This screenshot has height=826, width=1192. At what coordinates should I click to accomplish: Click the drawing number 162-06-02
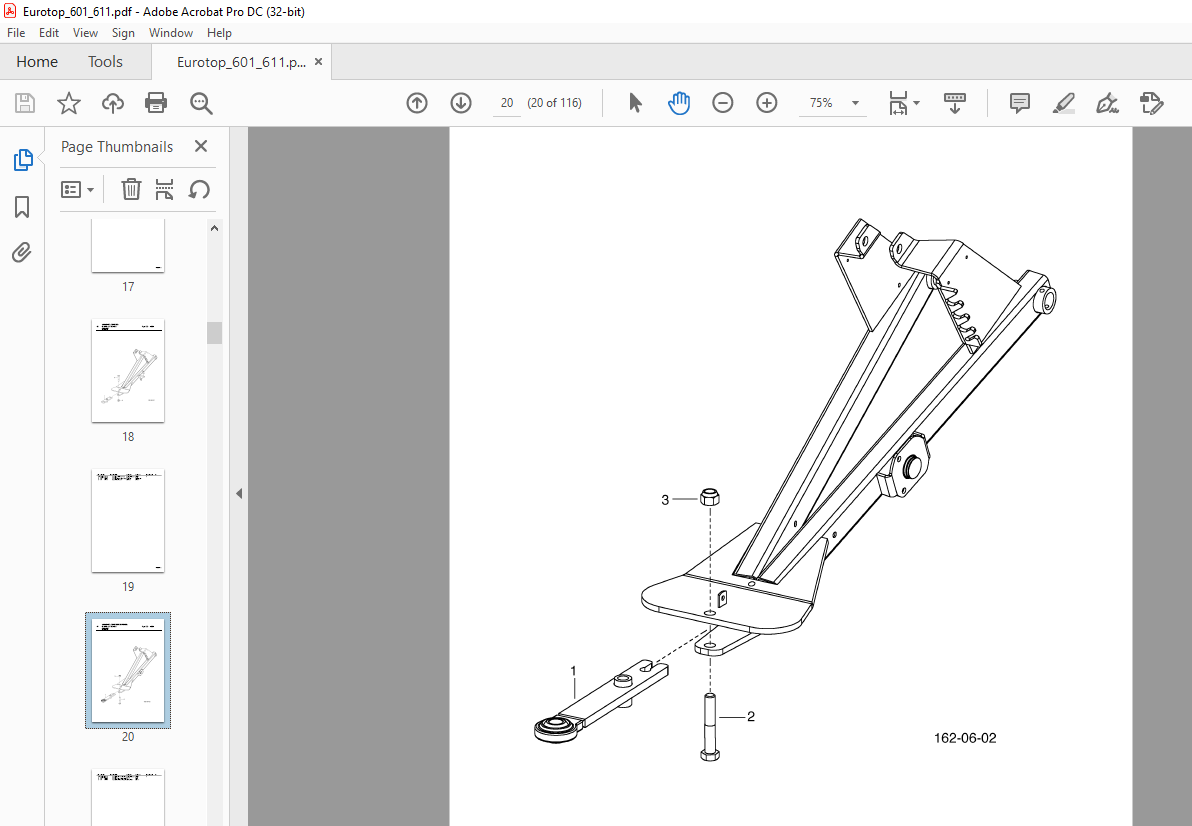965,738
